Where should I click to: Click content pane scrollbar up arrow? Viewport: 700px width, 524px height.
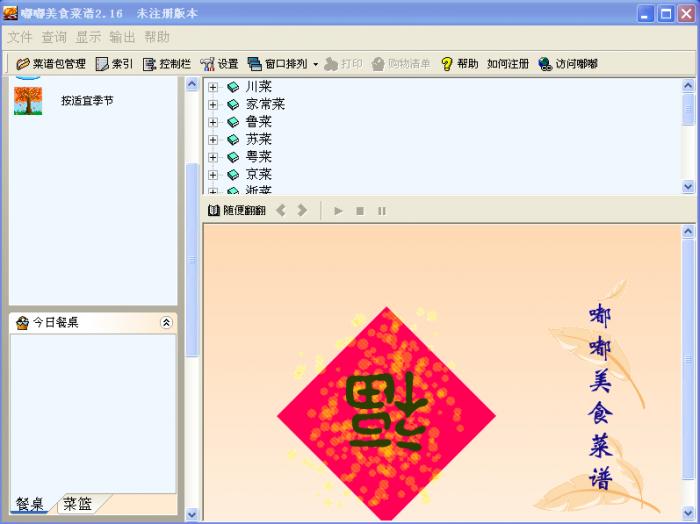(x=688, y=231)
